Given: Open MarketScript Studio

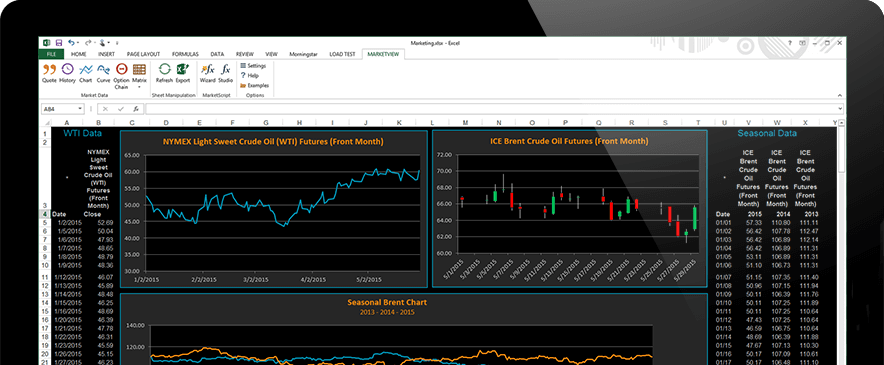Looking at the screenshot, I should pos(226,73).
